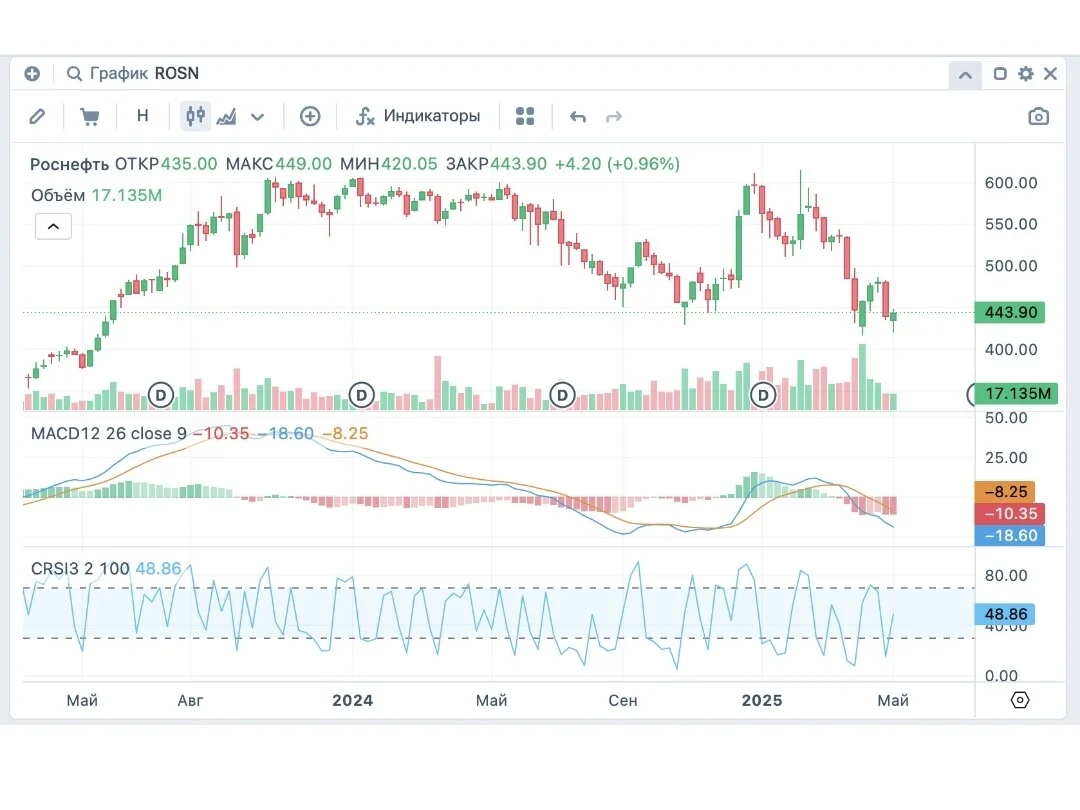
Task: Select the candlestick chart type
Action: point(195,116)
